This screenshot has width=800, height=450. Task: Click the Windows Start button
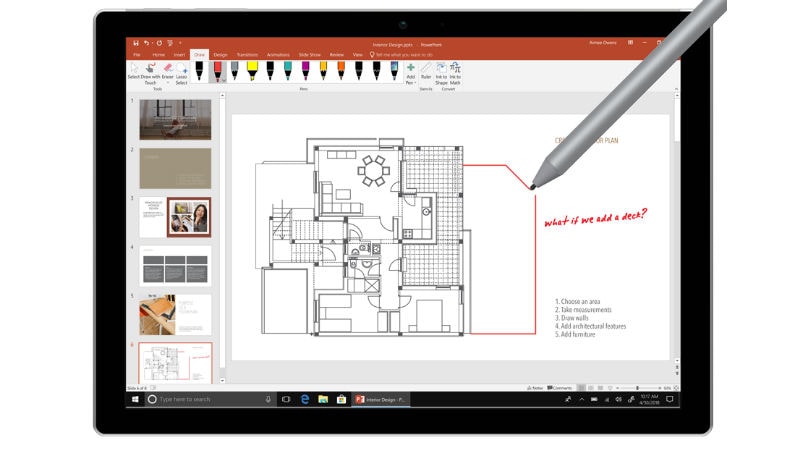135,399
